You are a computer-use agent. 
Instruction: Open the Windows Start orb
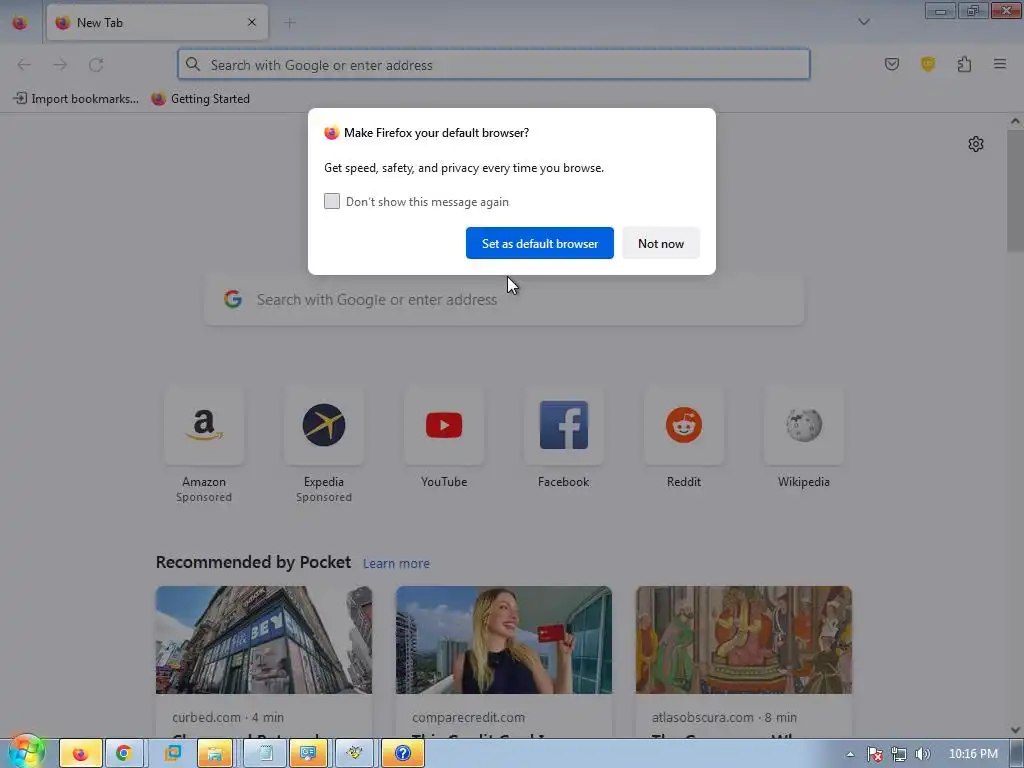[x=26, y=752]
